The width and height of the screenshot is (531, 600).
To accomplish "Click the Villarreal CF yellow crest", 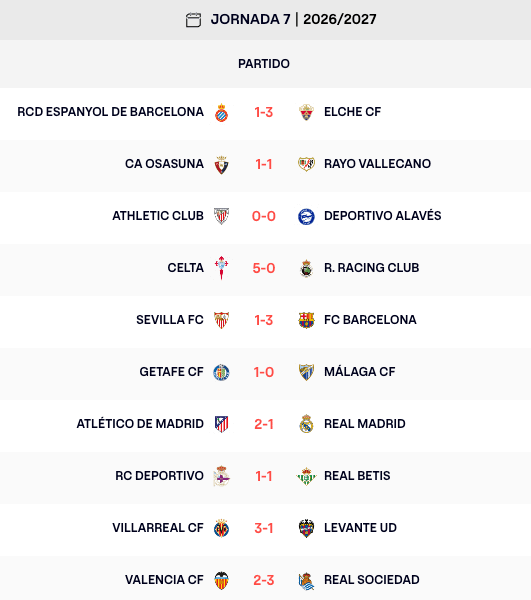I will (x=221, y=528).
